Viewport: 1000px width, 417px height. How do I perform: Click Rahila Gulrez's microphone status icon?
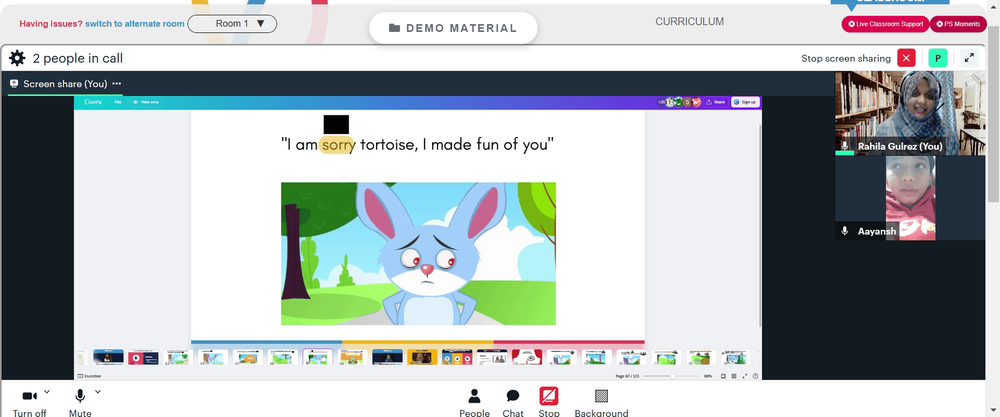[x=845, y=147]
